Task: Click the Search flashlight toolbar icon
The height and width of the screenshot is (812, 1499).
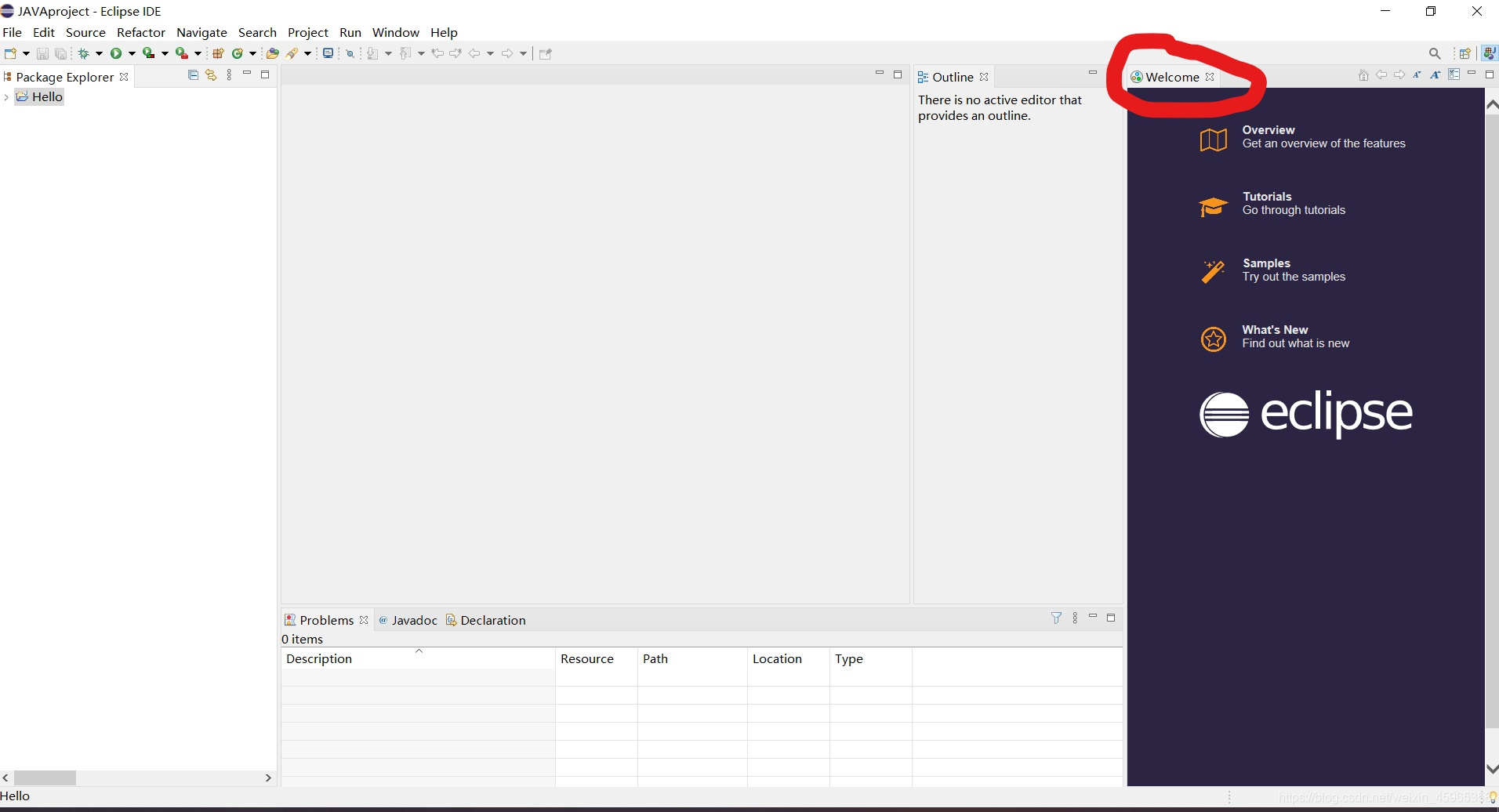Action: [x=292, y=53]
